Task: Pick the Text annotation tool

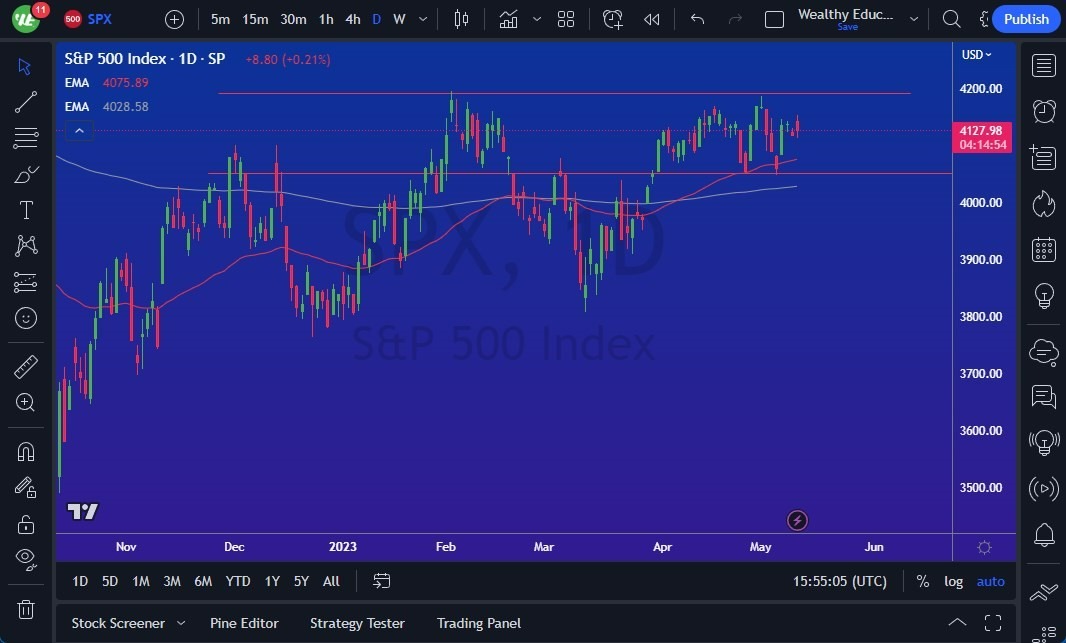Action: click(x=25, y=209)
